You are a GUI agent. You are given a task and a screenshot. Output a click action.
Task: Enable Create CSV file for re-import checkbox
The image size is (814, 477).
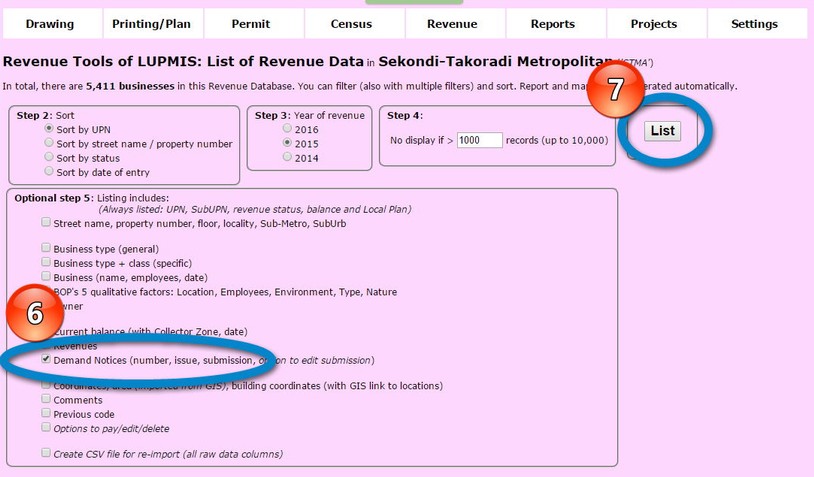coord(46,453)
